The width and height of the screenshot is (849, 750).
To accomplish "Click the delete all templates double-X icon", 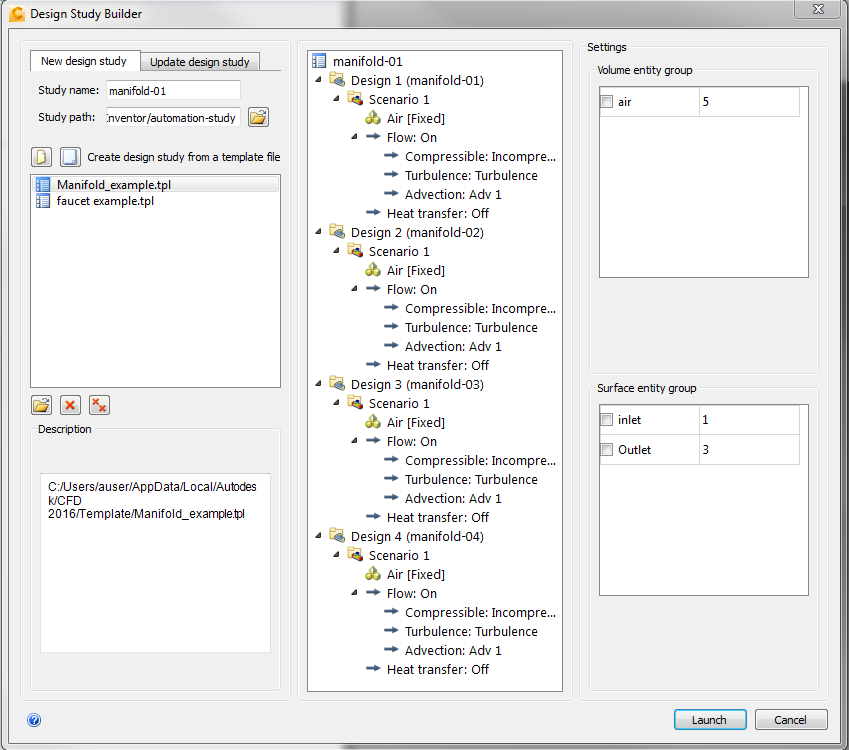I will pyautogui.click(x=99, y=405).
